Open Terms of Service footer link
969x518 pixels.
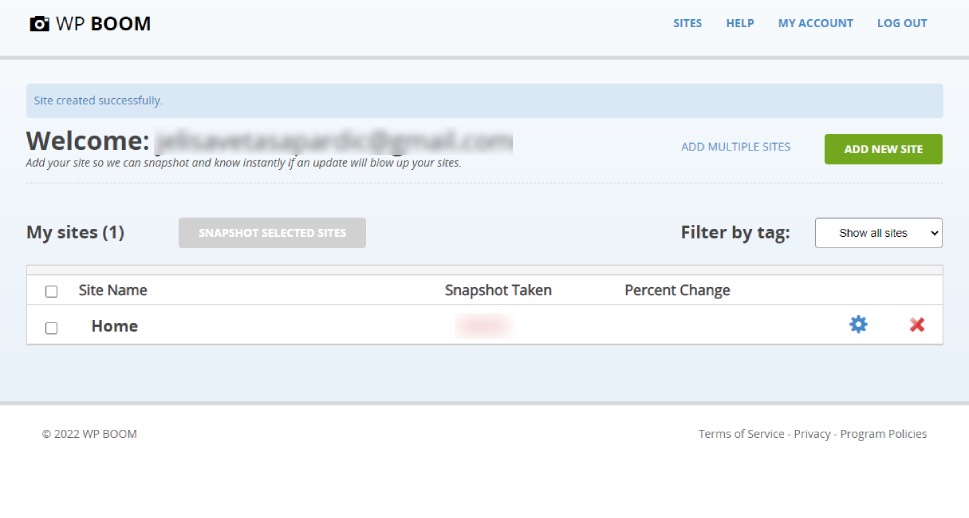741,434
